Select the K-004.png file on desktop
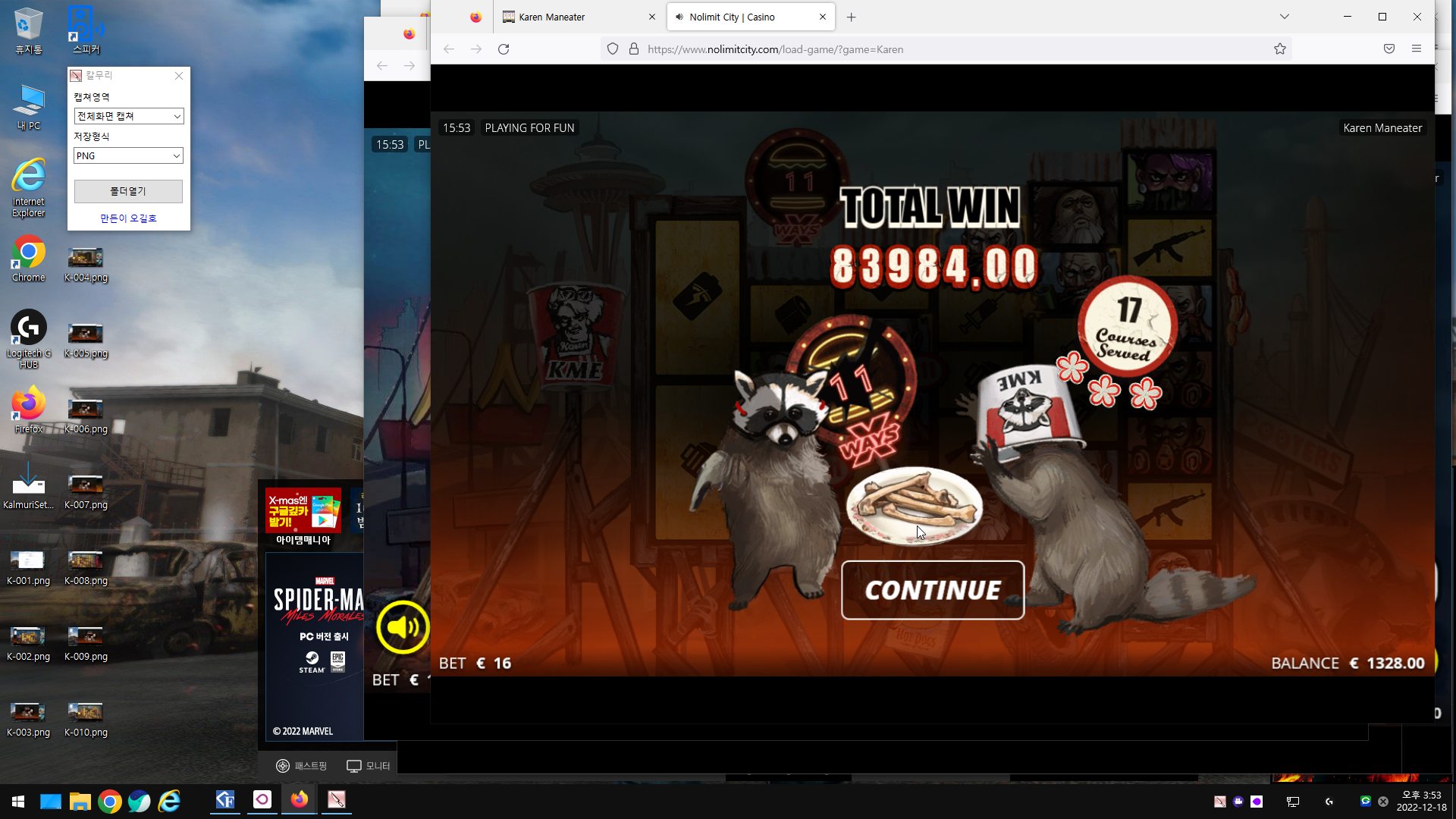The height and width of the screenshot is (819, 1456). (86, 265)
